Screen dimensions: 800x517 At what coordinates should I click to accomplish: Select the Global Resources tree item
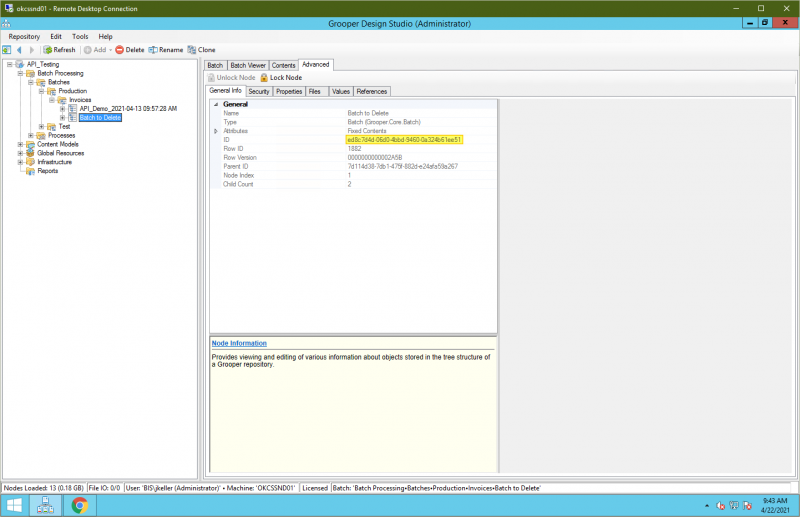pos(60,153)
